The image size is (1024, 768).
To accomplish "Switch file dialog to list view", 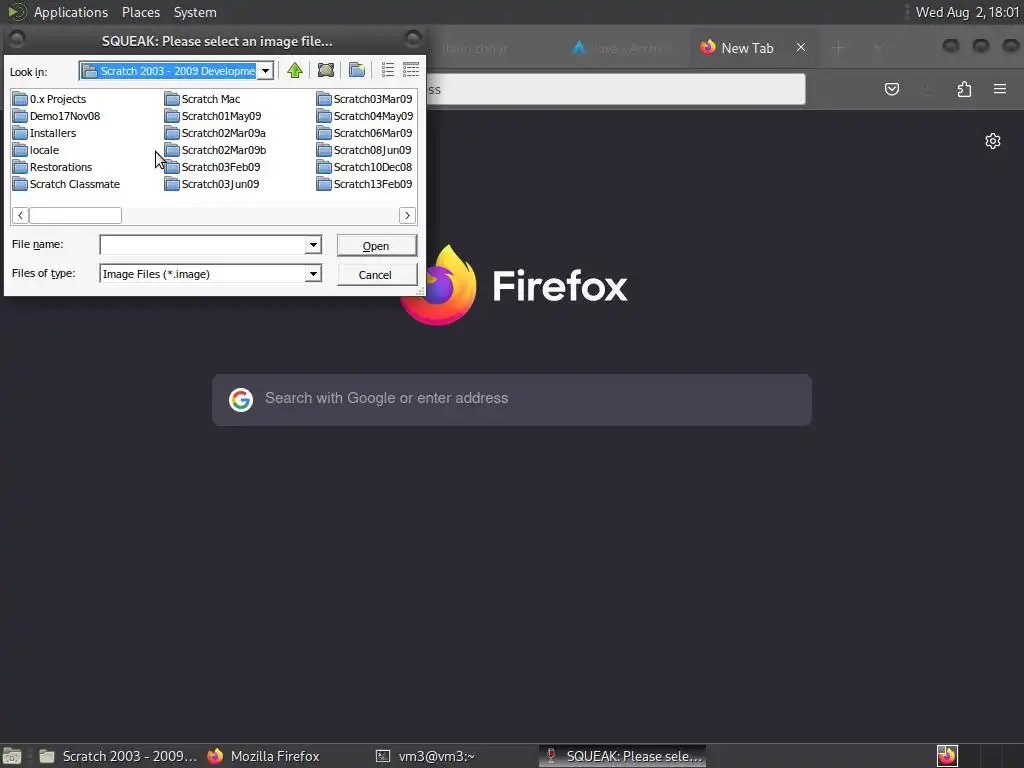I will (387, 71).
